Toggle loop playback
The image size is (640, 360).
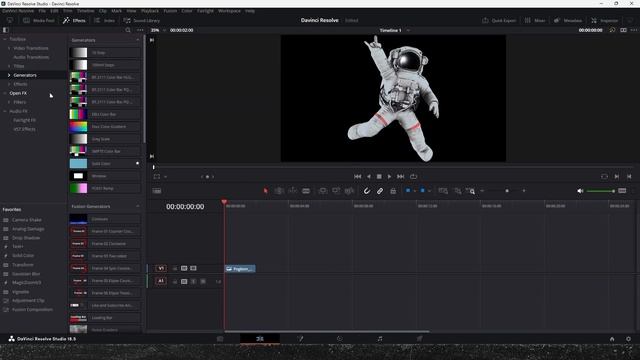click(413, 176)
